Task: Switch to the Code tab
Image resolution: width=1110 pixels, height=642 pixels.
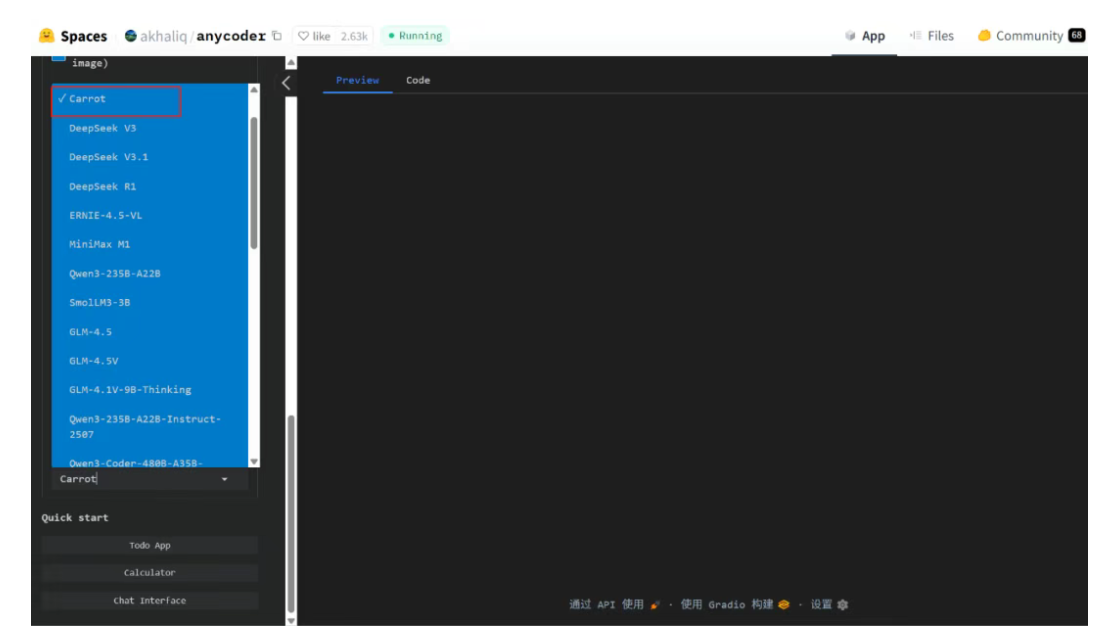Action: (418, 81)
